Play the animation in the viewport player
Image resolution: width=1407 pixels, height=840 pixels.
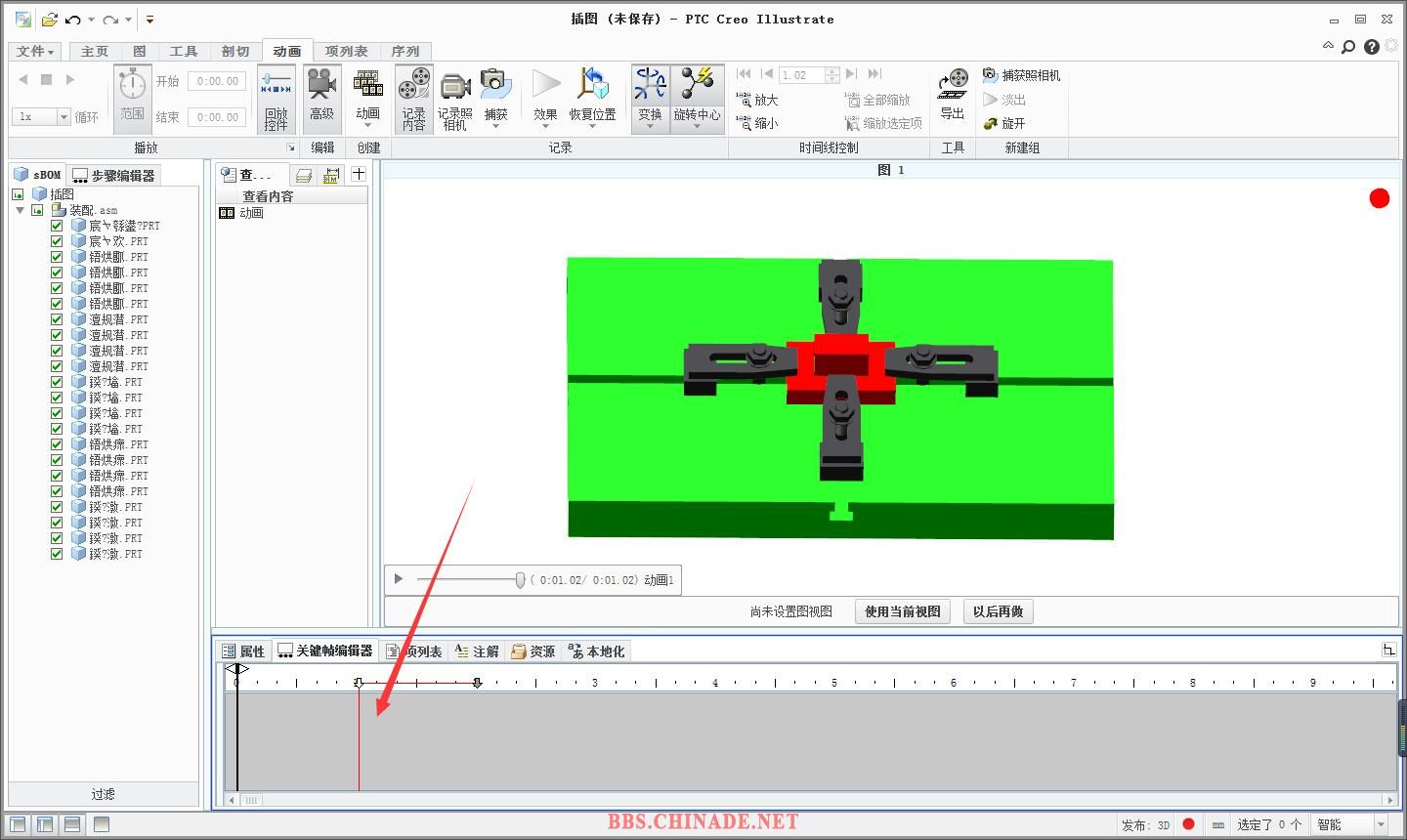[399, 579]
